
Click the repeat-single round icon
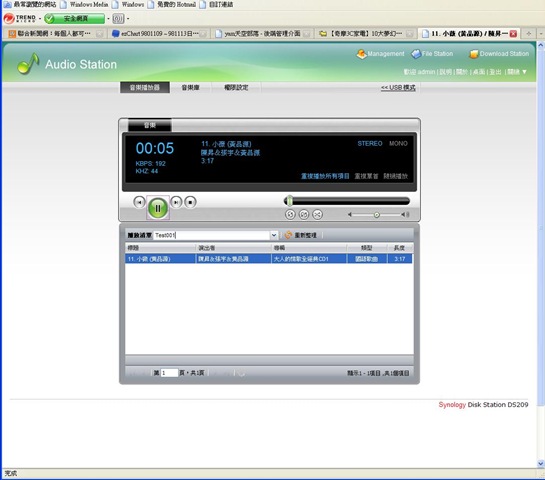pyautogui.click(x=304, y=214)
